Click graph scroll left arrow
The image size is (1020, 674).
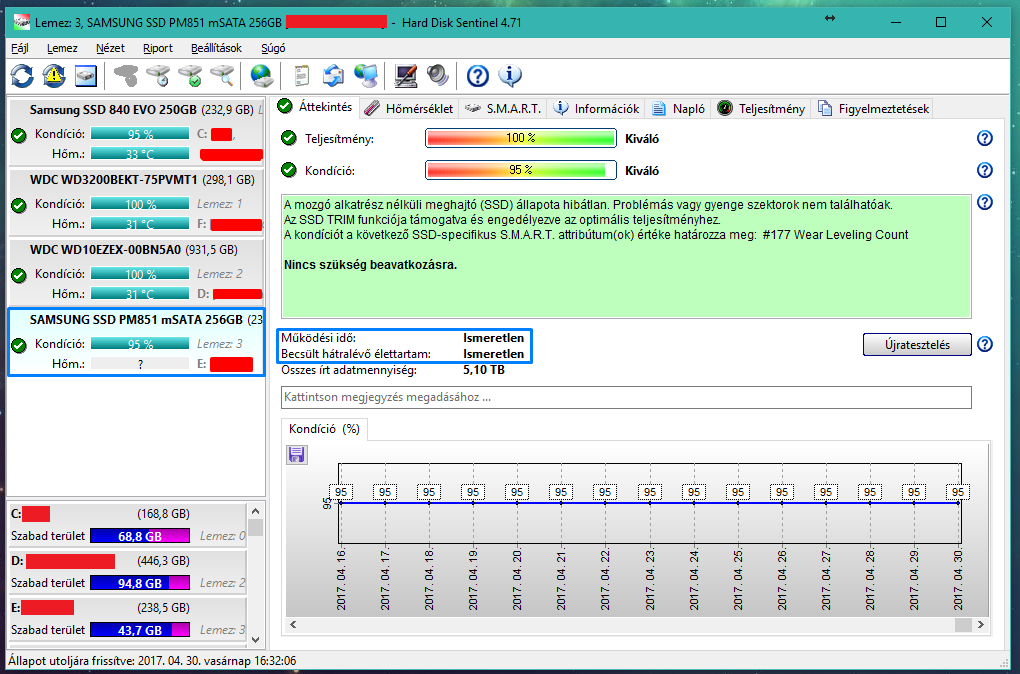293,625
